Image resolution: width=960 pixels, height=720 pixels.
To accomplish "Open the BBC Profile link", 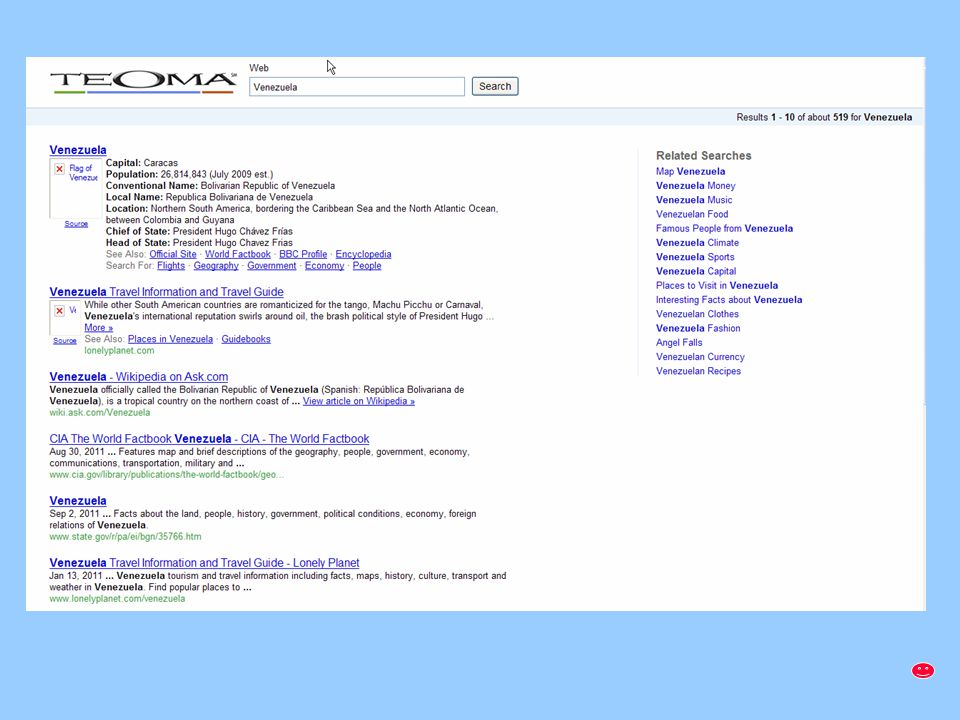I will (303, 254).
